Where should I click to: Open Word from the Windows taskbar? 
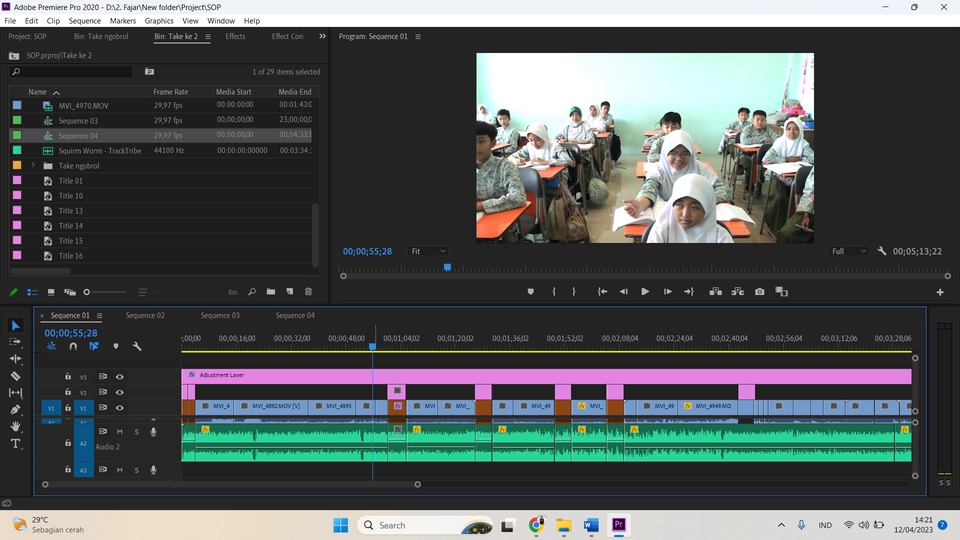591,525
